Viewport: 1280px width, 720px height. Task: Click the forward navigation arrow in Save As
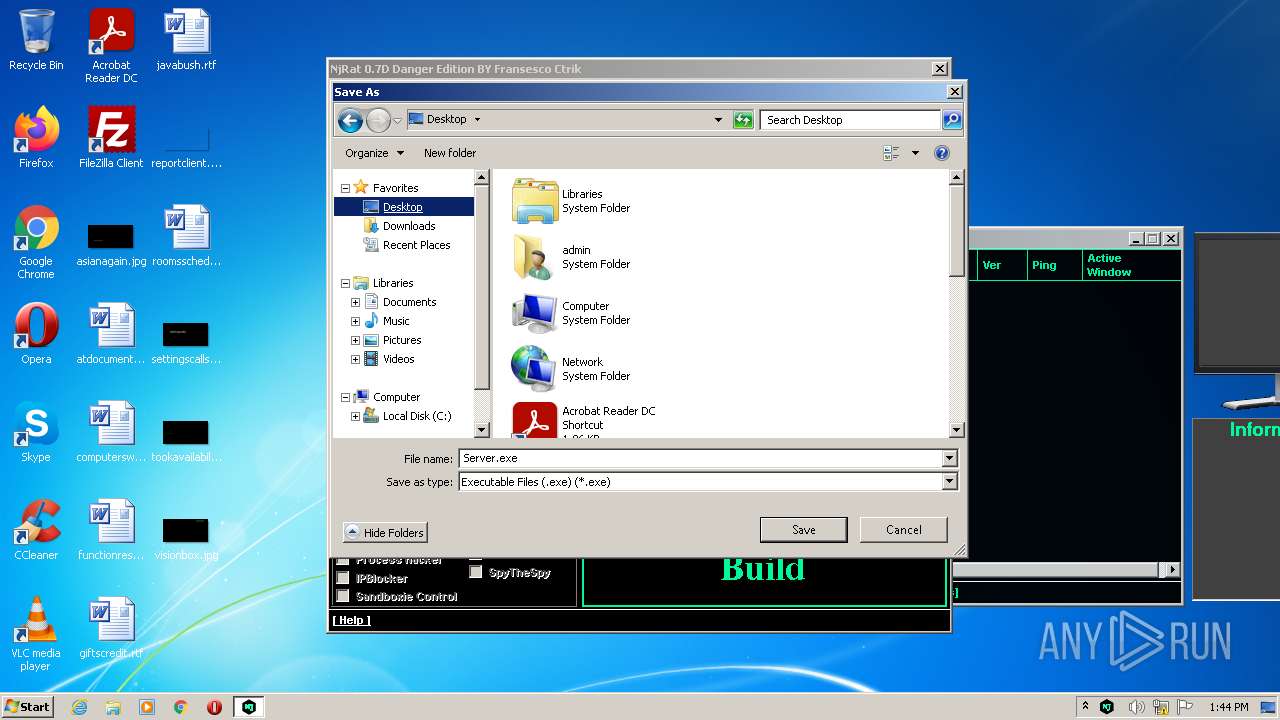coord(378,121)
